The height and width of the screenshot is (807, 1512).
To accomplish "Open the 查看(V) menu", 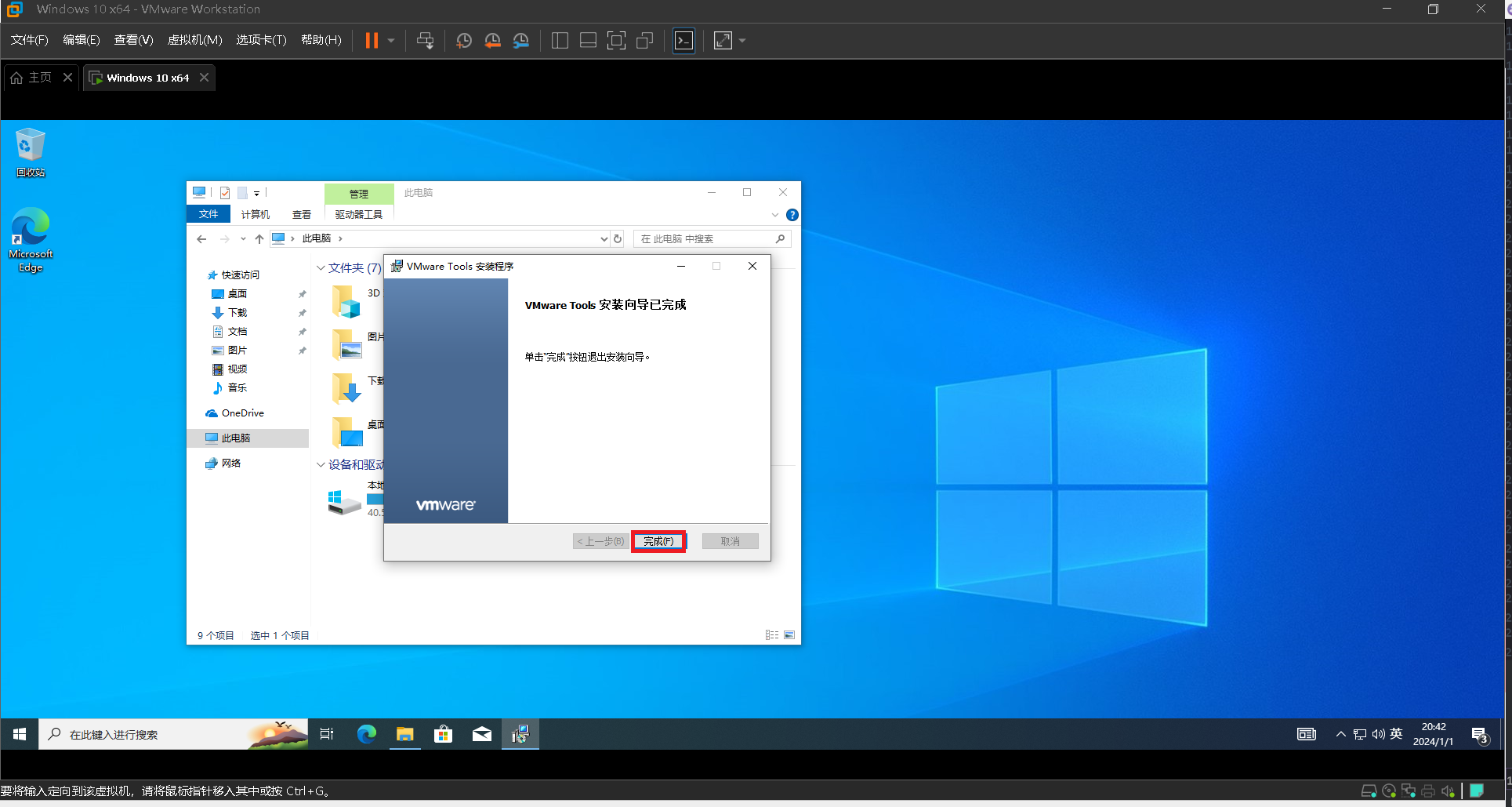I will point(133,40).
